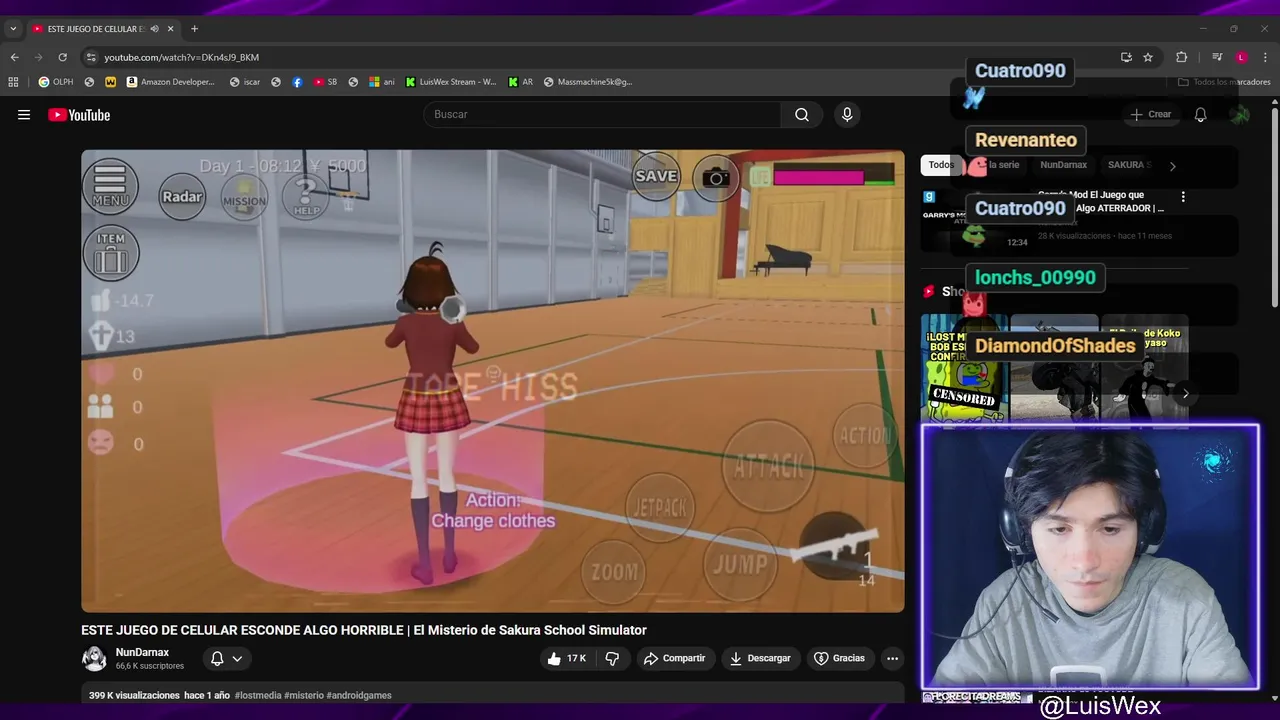Open NunDarnax channel avatar below video

pyautogui.click(x=94, y=658)
